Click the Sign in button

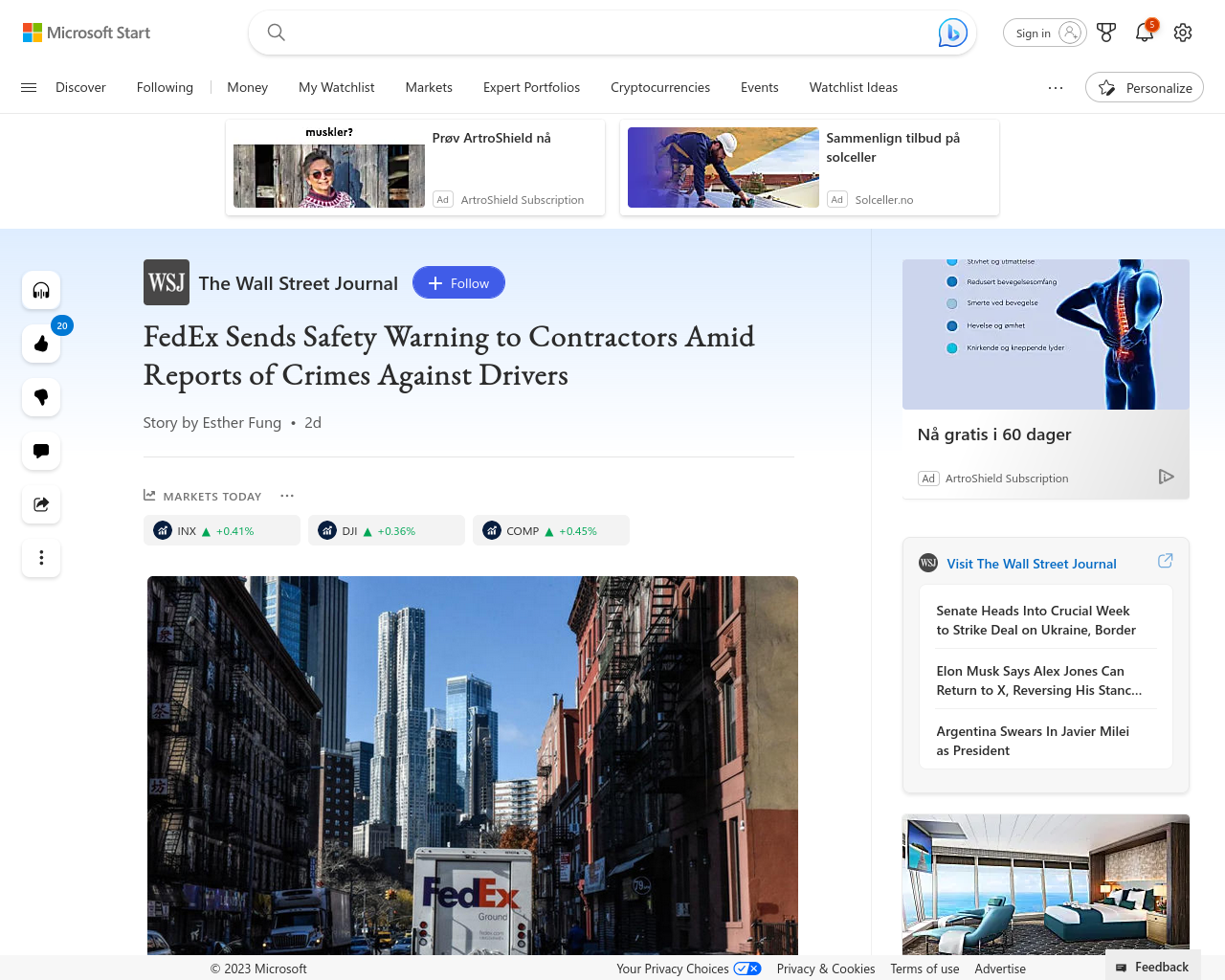[x=1044, y=33]
